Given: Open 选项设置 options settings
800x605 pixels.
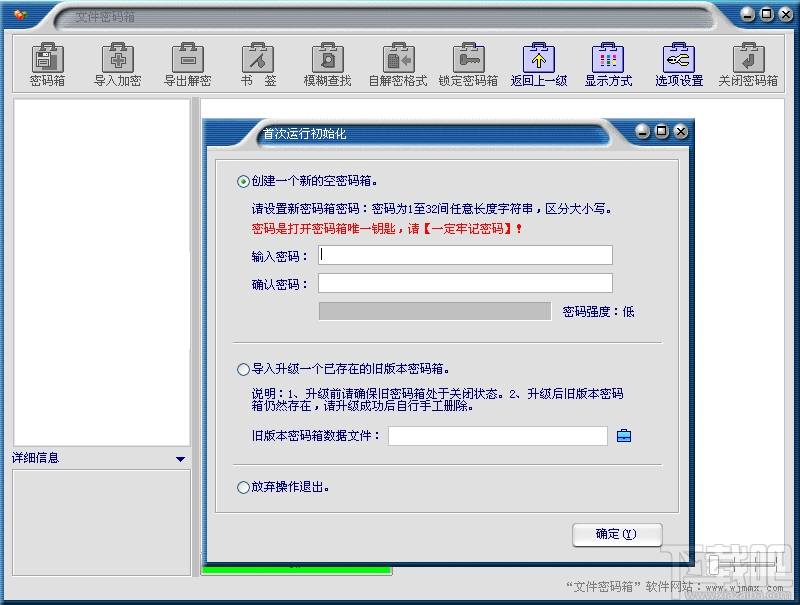Looking at the screenshot, I should pos(679,64).
